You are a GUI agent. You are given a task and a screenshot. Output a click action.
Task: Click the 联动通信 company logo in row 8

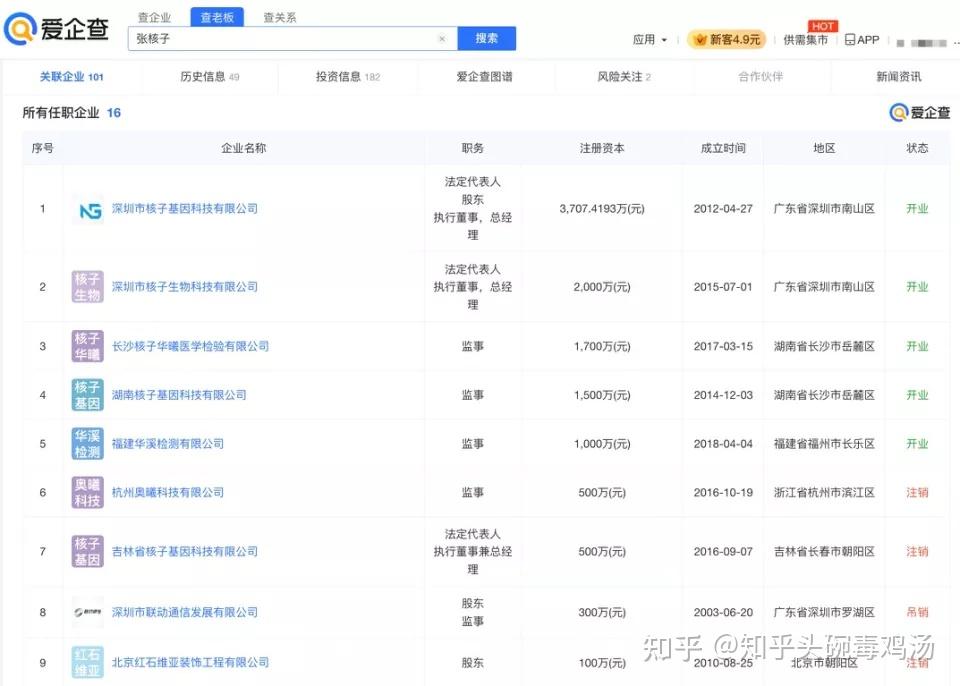(x=87, y=612)
